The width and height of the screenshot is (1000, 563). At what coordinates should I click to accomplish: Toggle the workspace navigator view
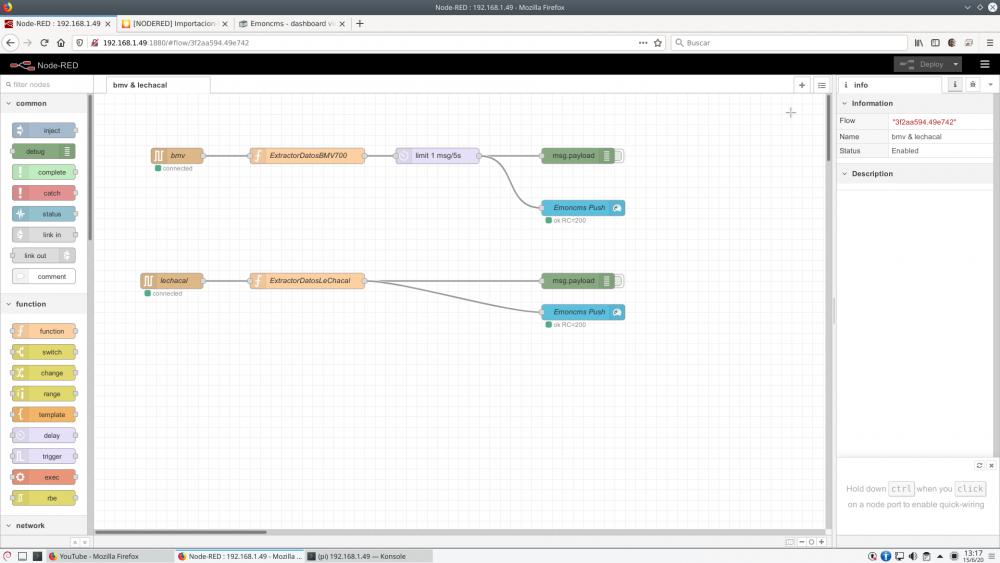tap(790, 542)
